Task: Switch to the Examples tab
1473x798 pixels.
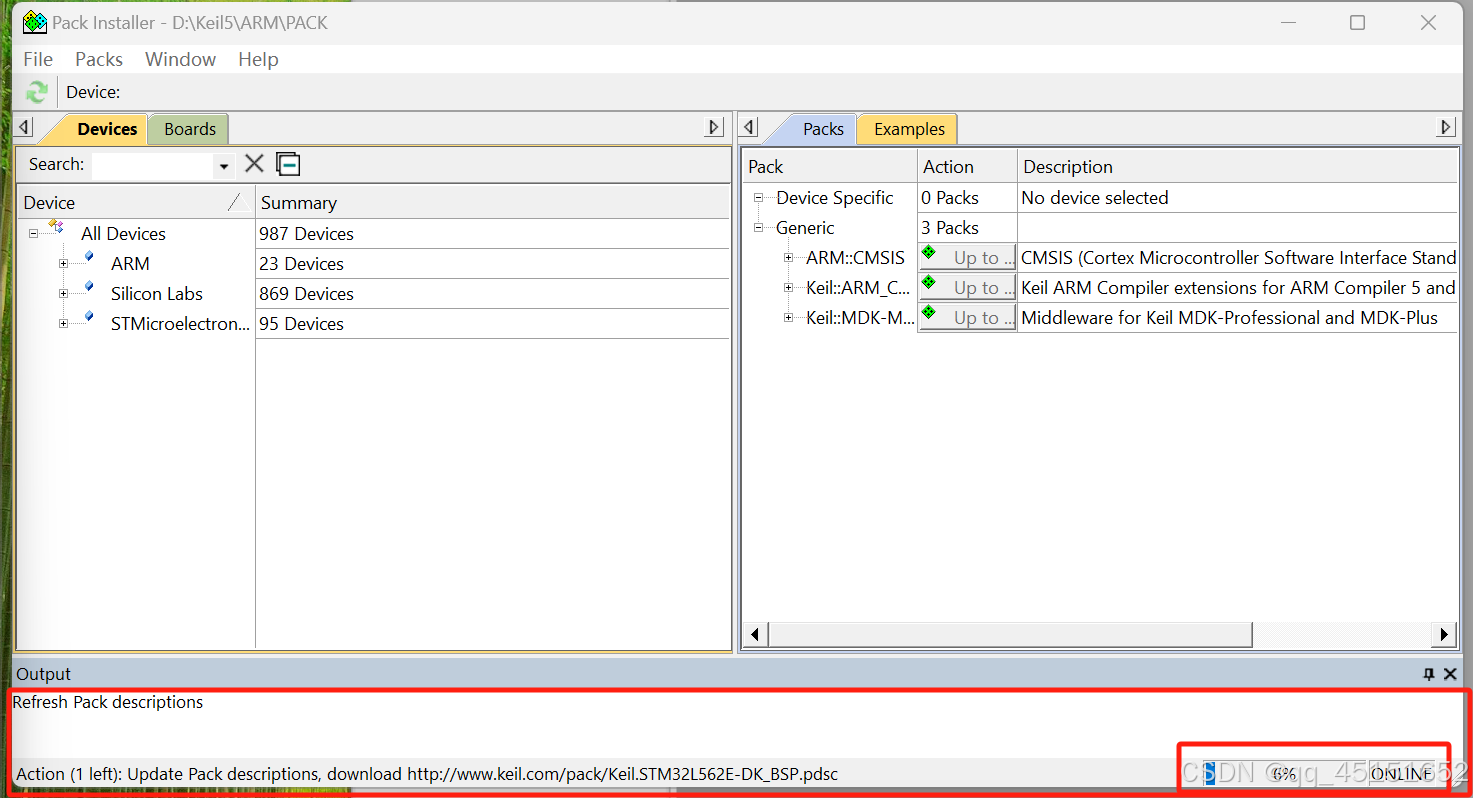Action: point(909,129)
